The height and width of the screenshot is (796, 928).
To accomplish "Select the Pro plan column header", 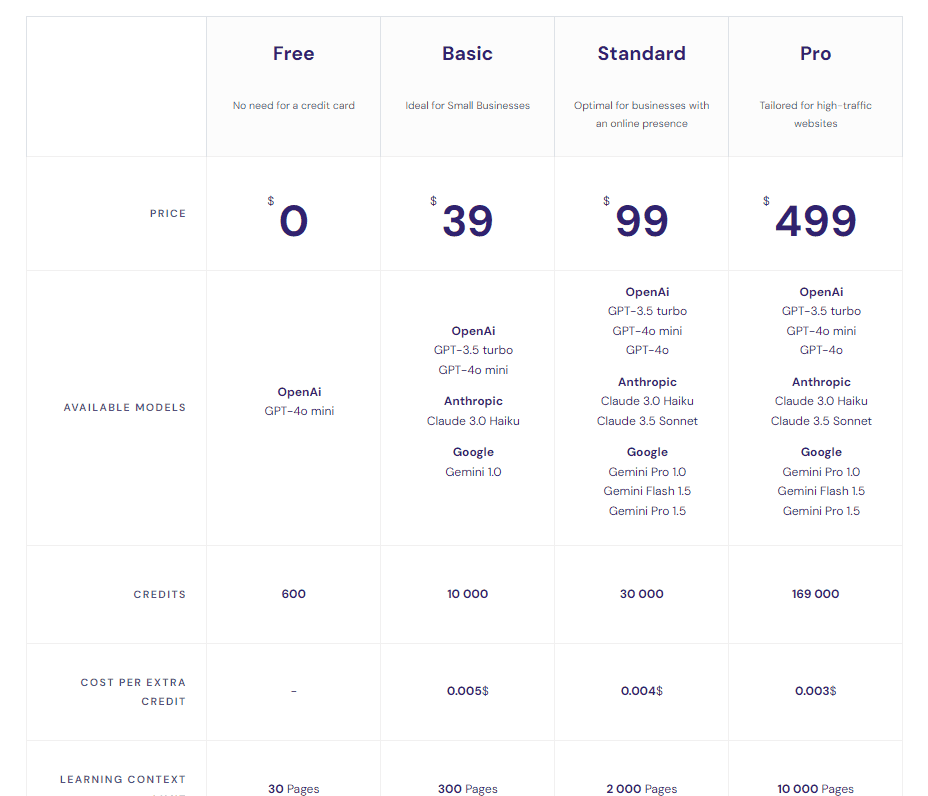I will 815,53.
